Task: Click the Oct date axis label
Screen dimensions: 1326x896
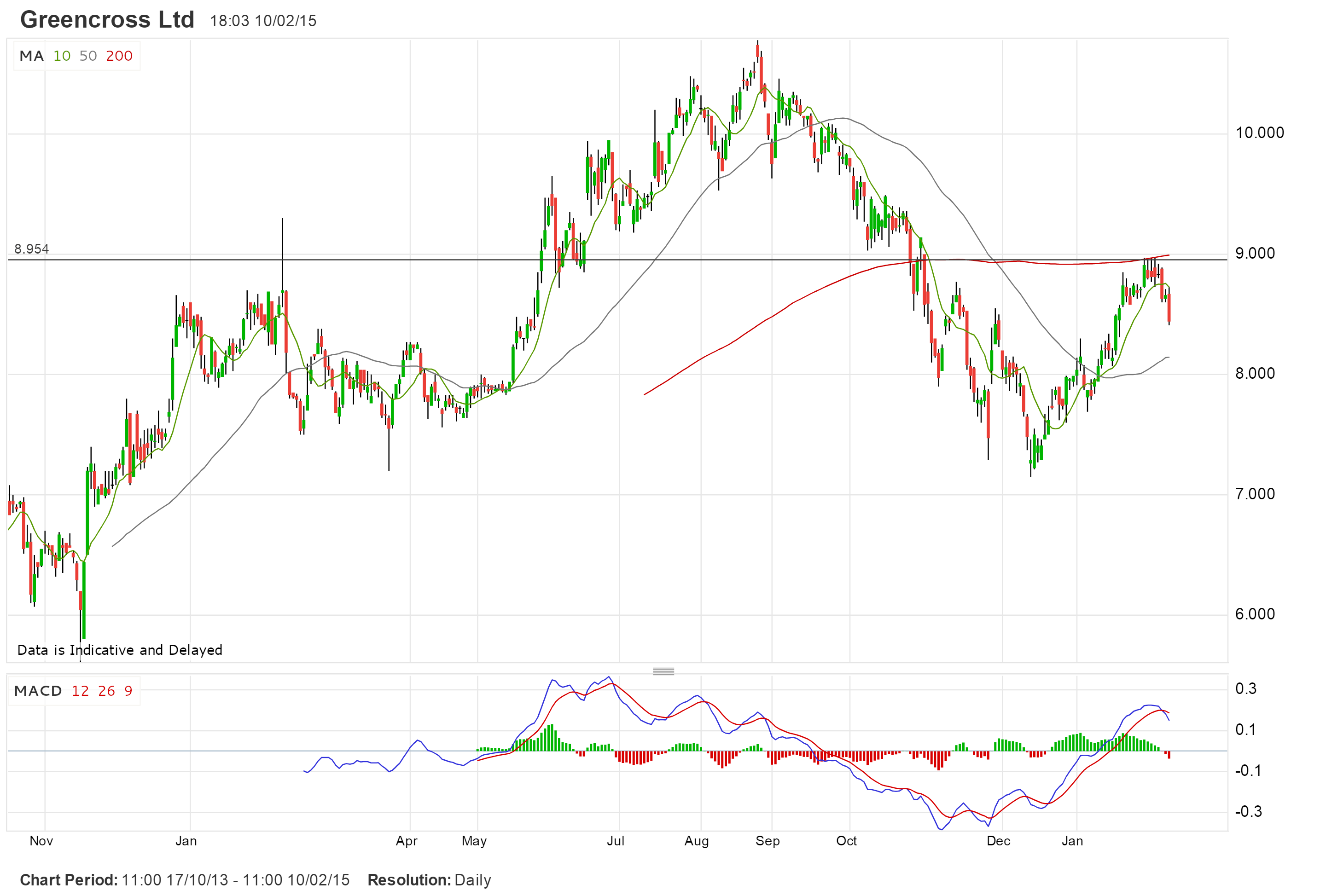Action: (x=846, y=841)
